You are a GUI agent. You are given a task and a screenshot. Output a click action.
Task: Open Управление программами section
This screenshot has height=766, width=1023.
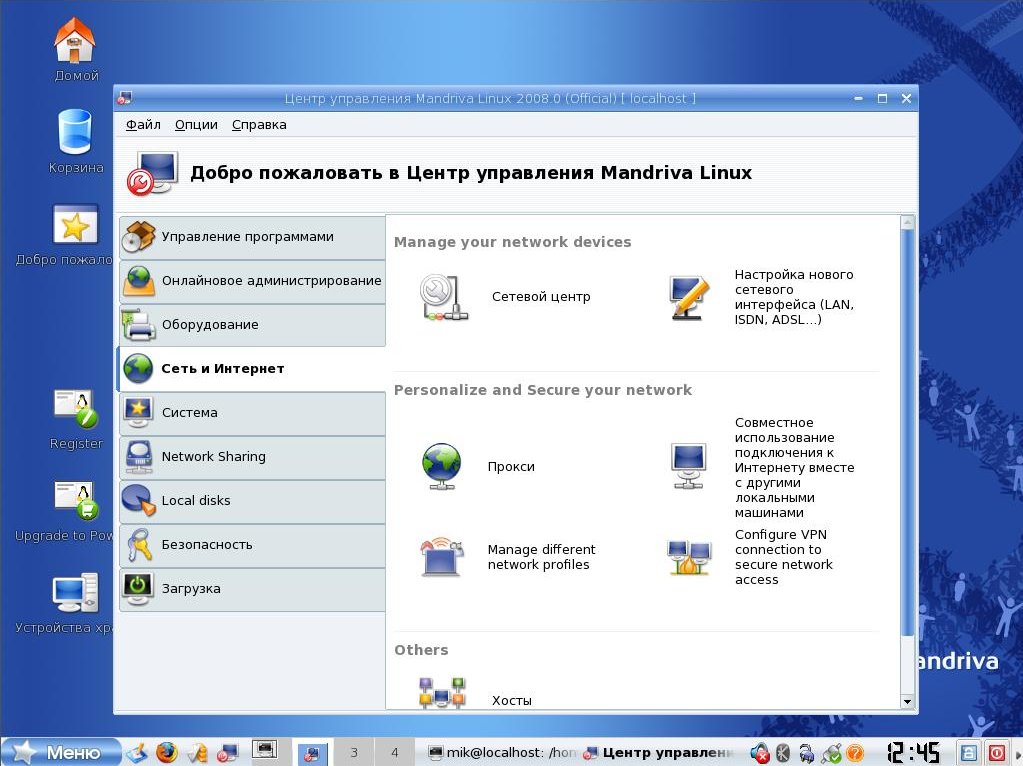[252, 237]
